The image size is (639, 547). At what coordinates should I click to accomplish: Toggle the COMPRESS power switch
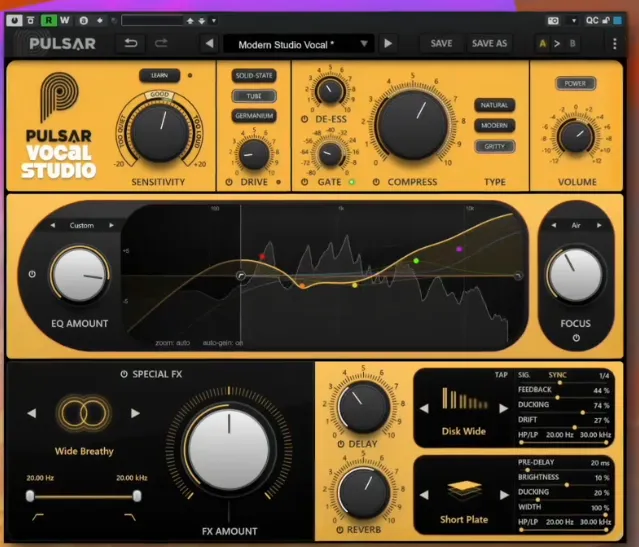pyautogui.click(x=376, y=182)
